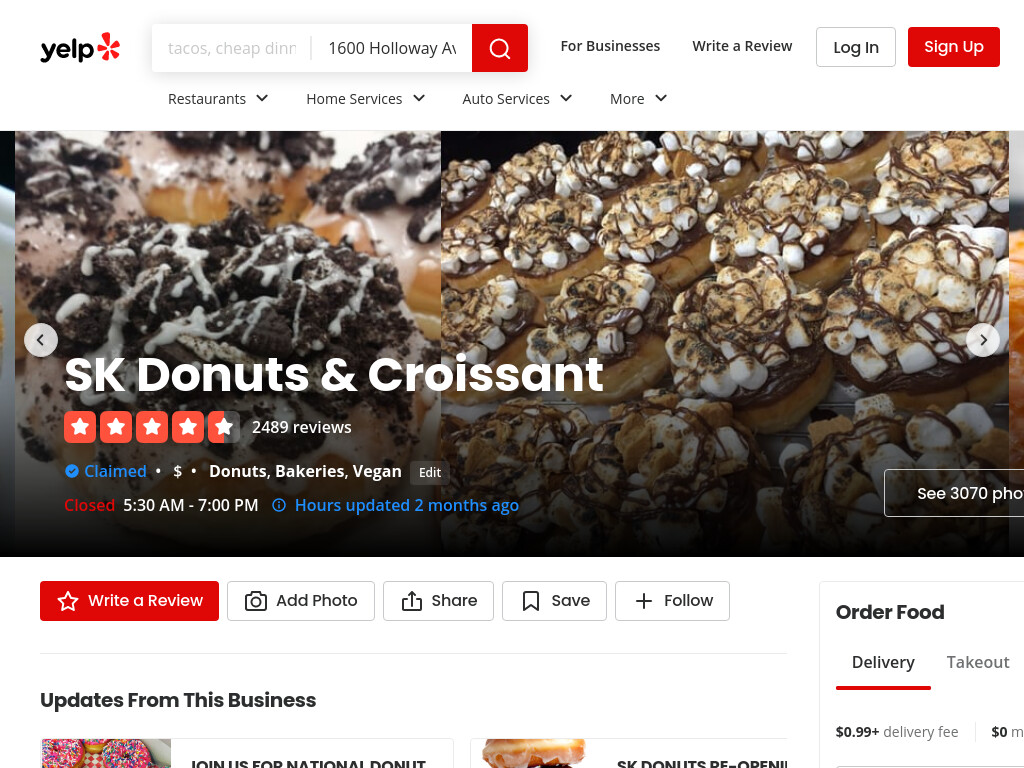Expand the Home Services dropdown
1024x768 pixels.
pyautogui.click(x=366, y=99)
